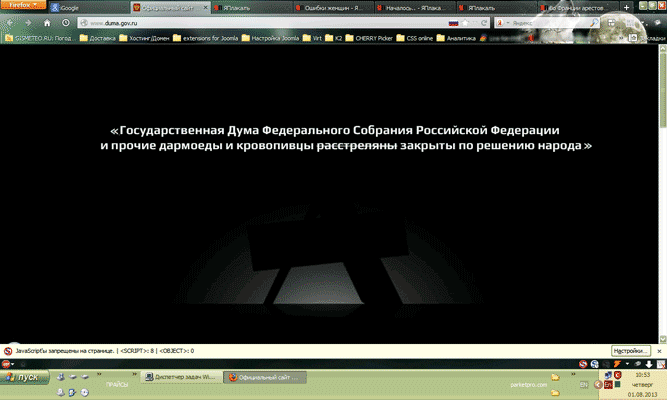This screenshot has width=667, height=400.
Task: Click the NoScript icon in notification bar
Action: point(8,351)
